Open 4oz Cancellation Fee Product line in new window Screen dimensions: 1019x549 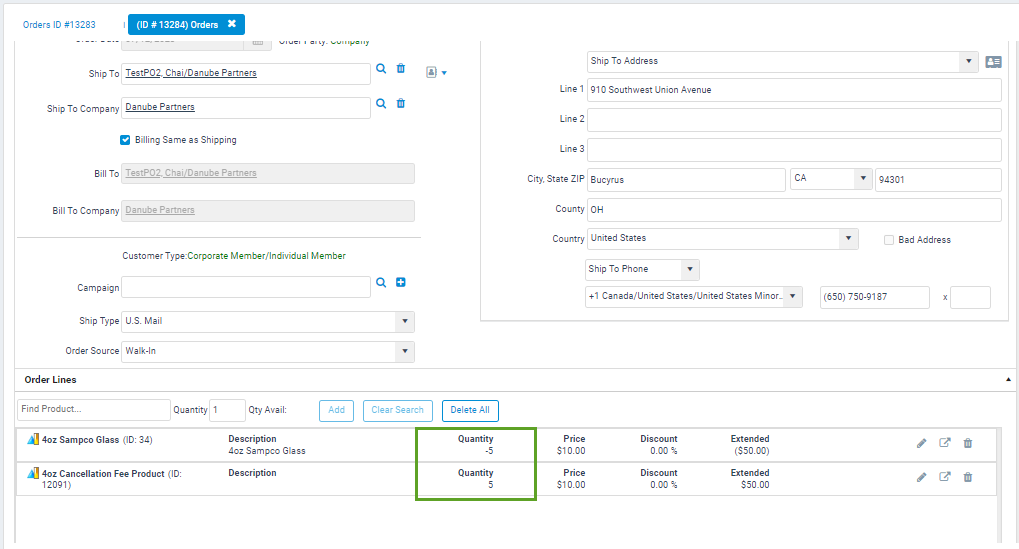pyautogui.click(x=945, y=476)
